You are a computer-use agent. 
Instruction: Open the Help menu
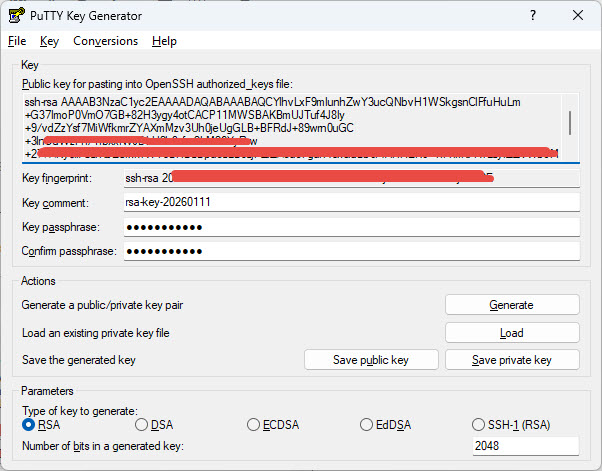[x=164, y=41]
